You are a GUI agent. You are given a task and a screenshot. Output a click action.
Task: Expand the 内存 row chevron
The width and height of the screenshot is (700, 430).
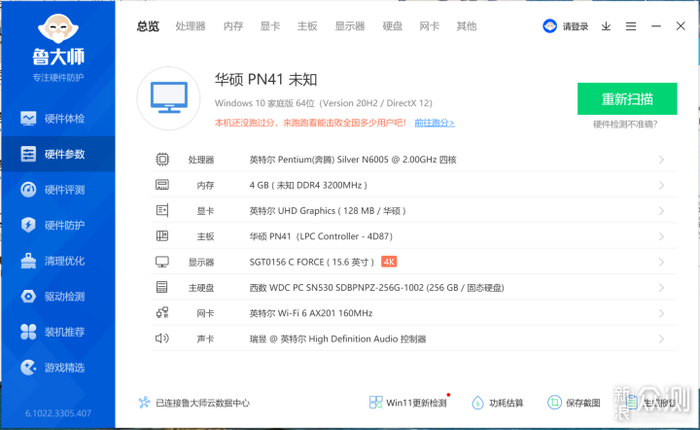[x=662, y=185]
